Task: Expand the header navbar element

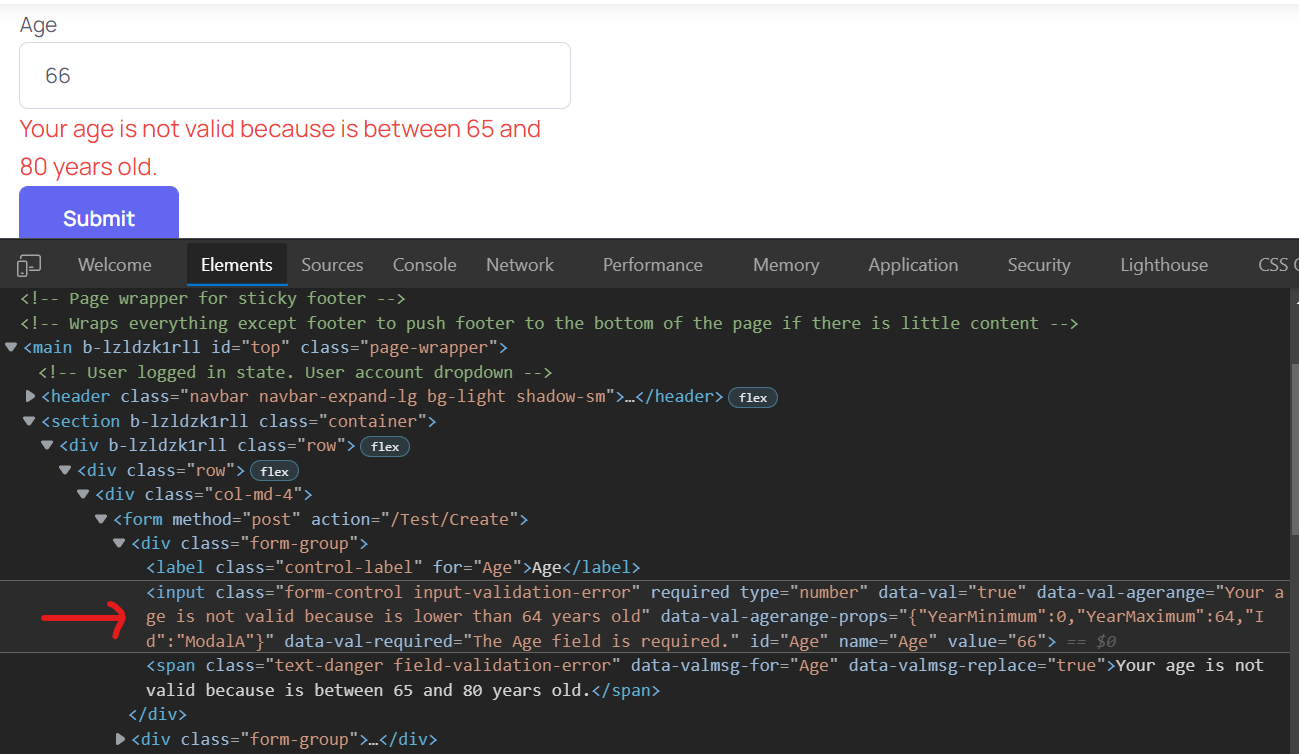Action: tap(30, 397)
